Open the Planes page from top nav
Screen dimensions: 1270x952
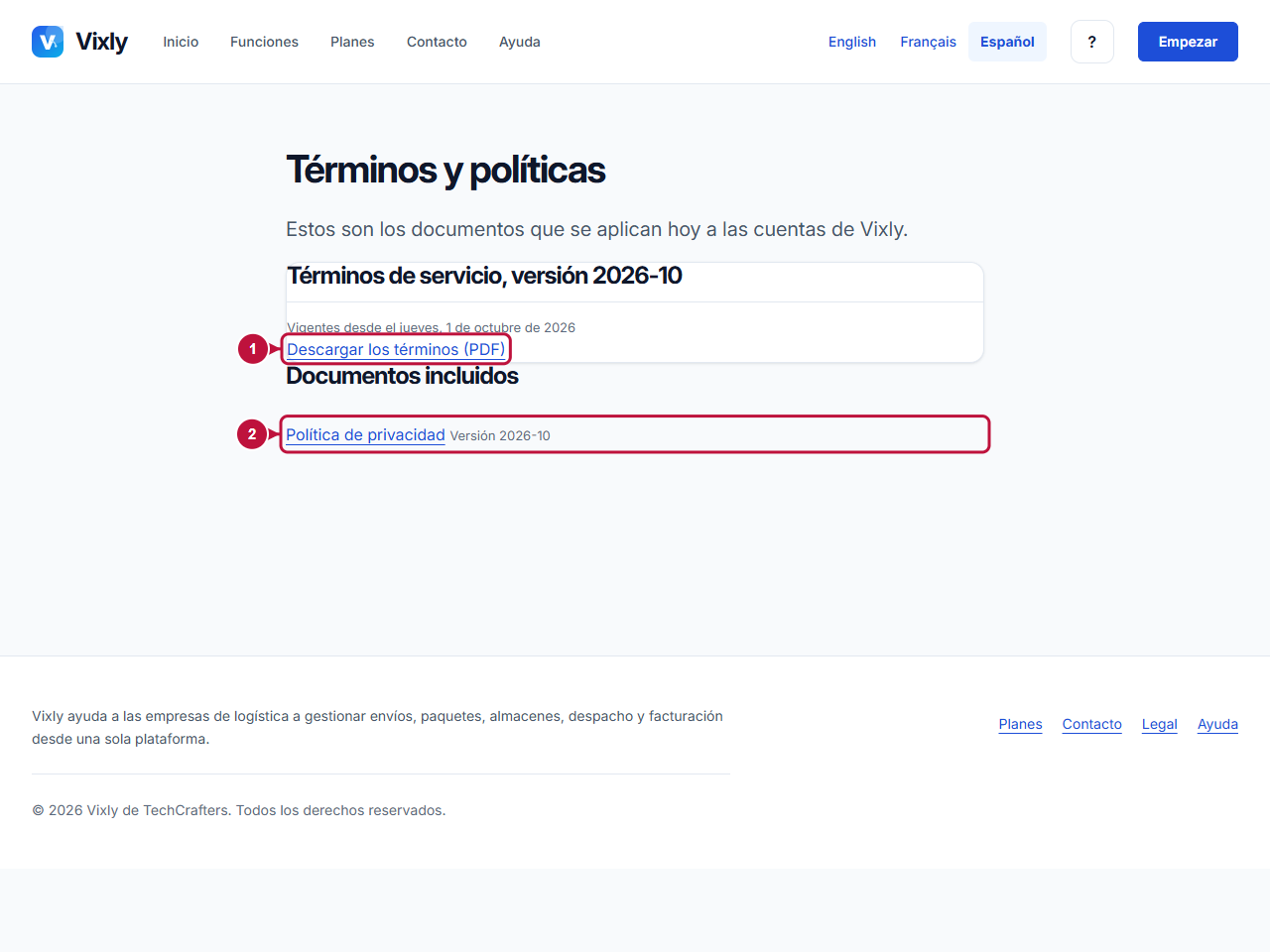[352, 42]
